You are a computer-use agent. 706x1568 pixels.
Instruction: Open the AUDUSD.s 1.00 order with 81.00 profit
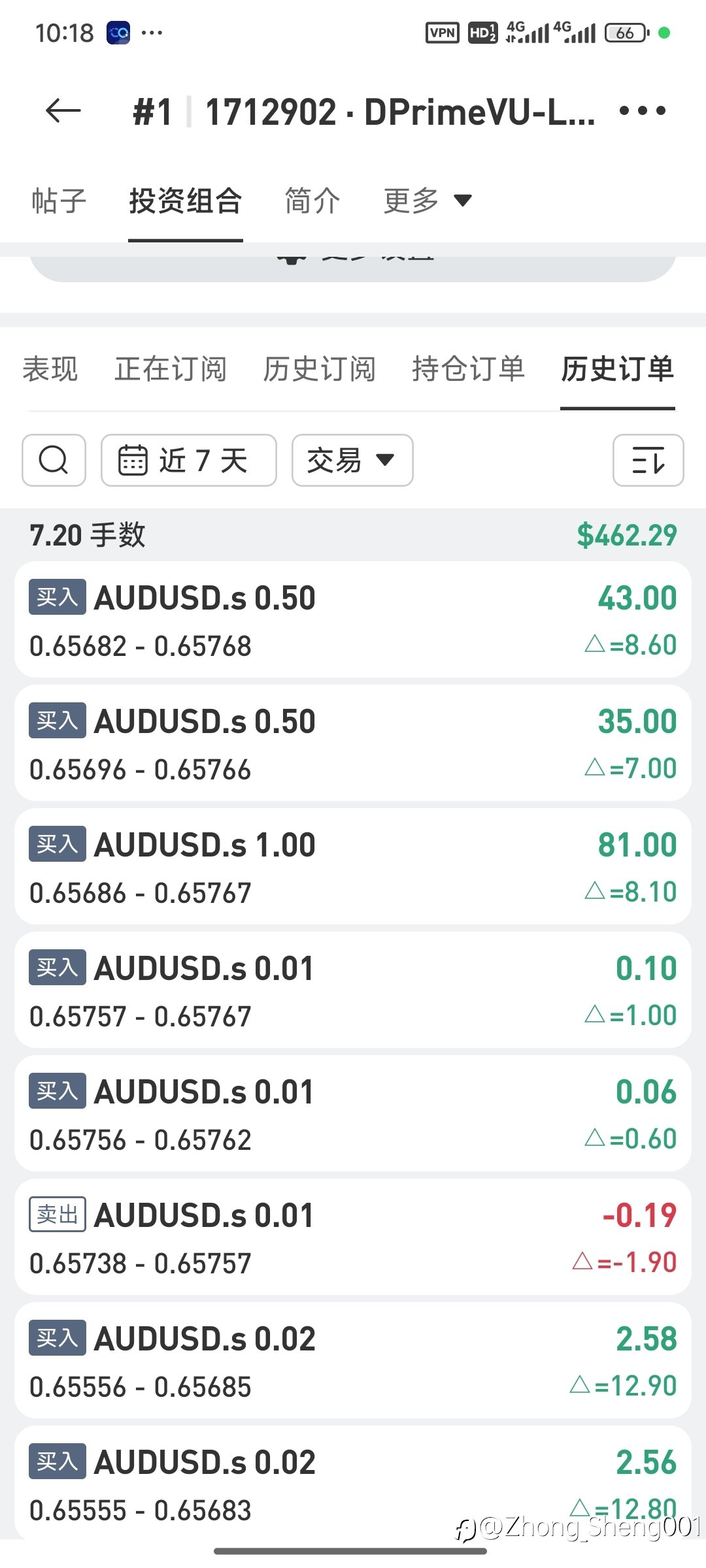coord(353,866)
